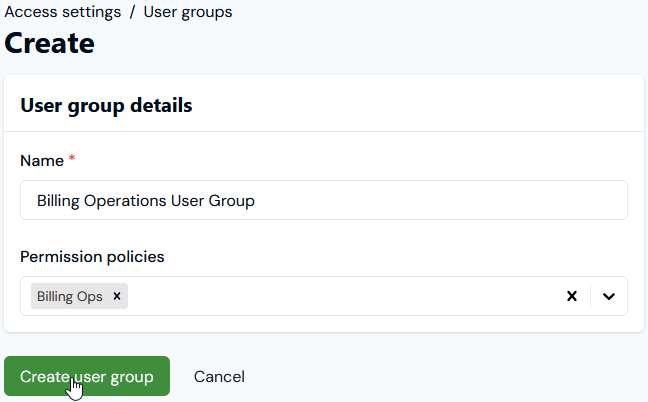Select the Billing Ops chip text
648x402 pixels.
(x=69, y=296)
